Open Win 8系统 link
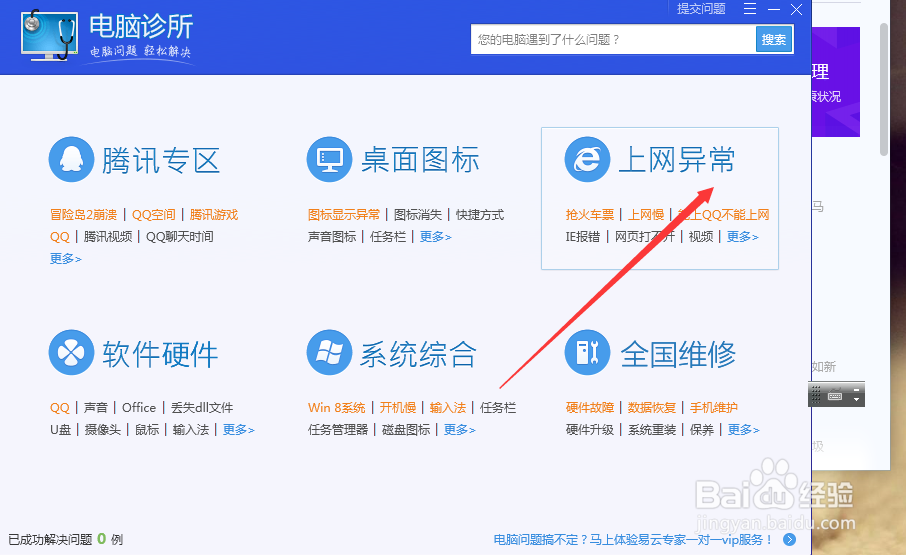The image size is (906, 555). [x=336, y=408]
